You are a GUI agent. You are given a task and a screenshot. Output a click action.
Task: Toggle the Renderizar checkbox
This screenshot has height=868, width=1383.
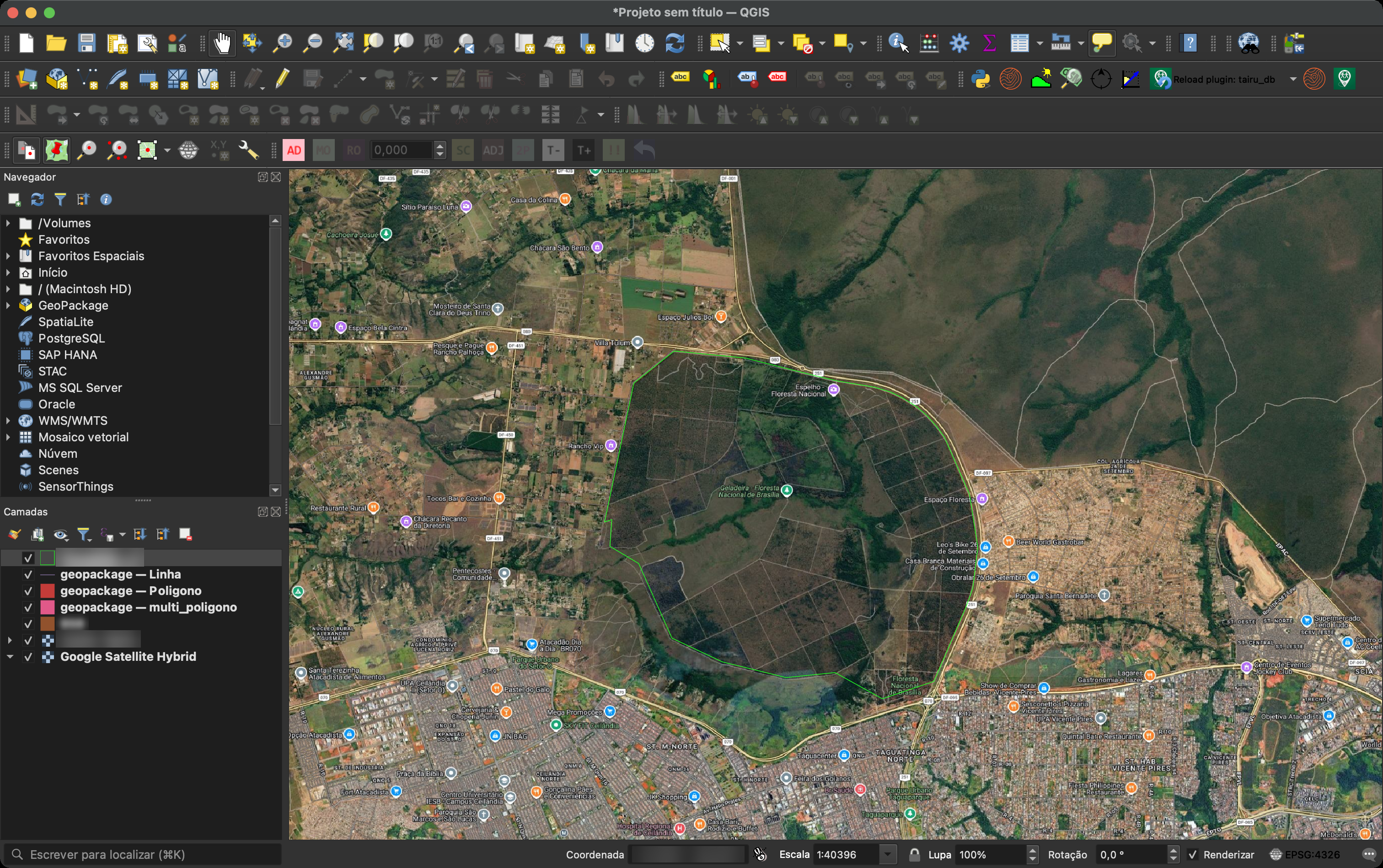coord(1192,855)
